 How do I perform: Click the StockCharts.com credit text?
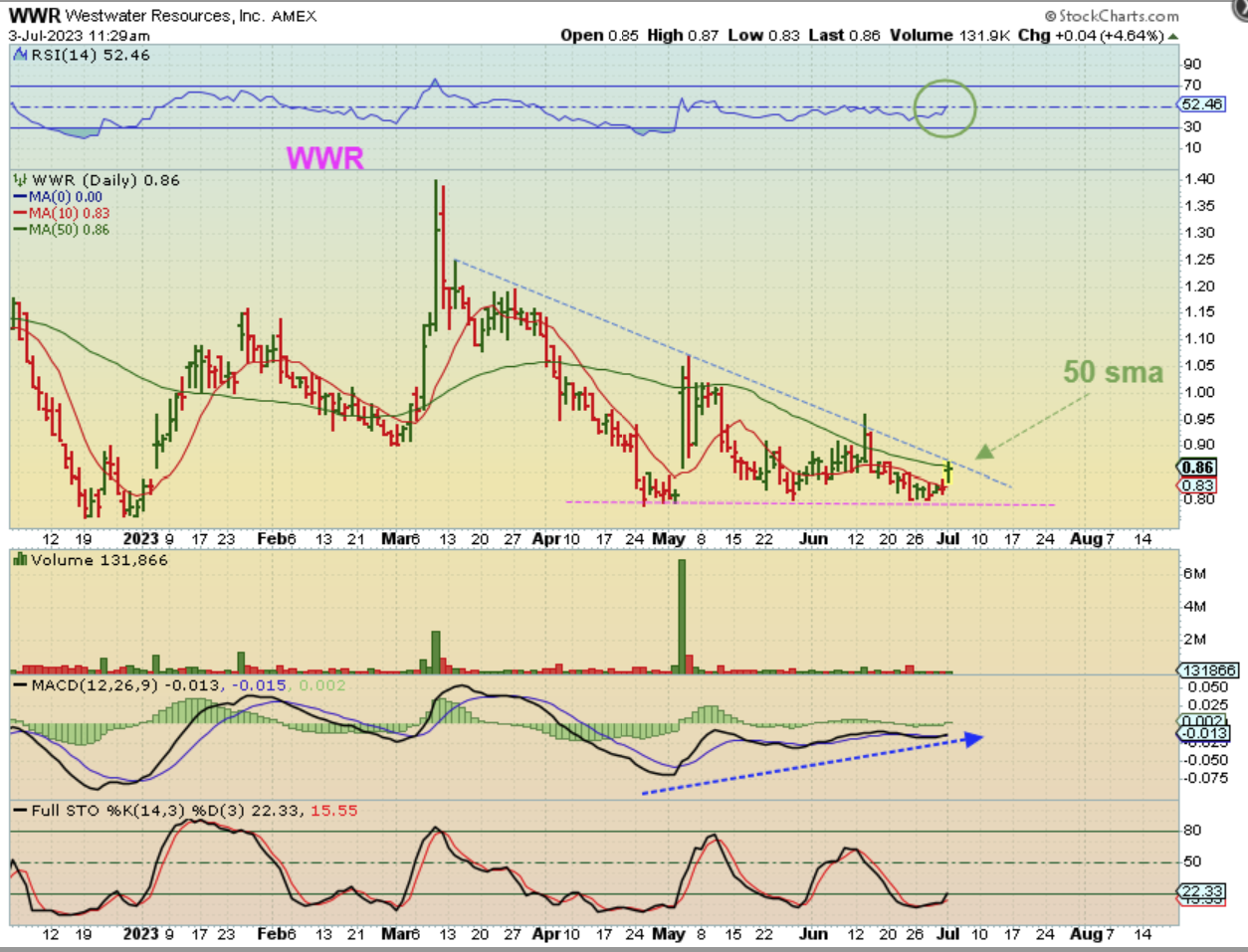coord(1112,16)
